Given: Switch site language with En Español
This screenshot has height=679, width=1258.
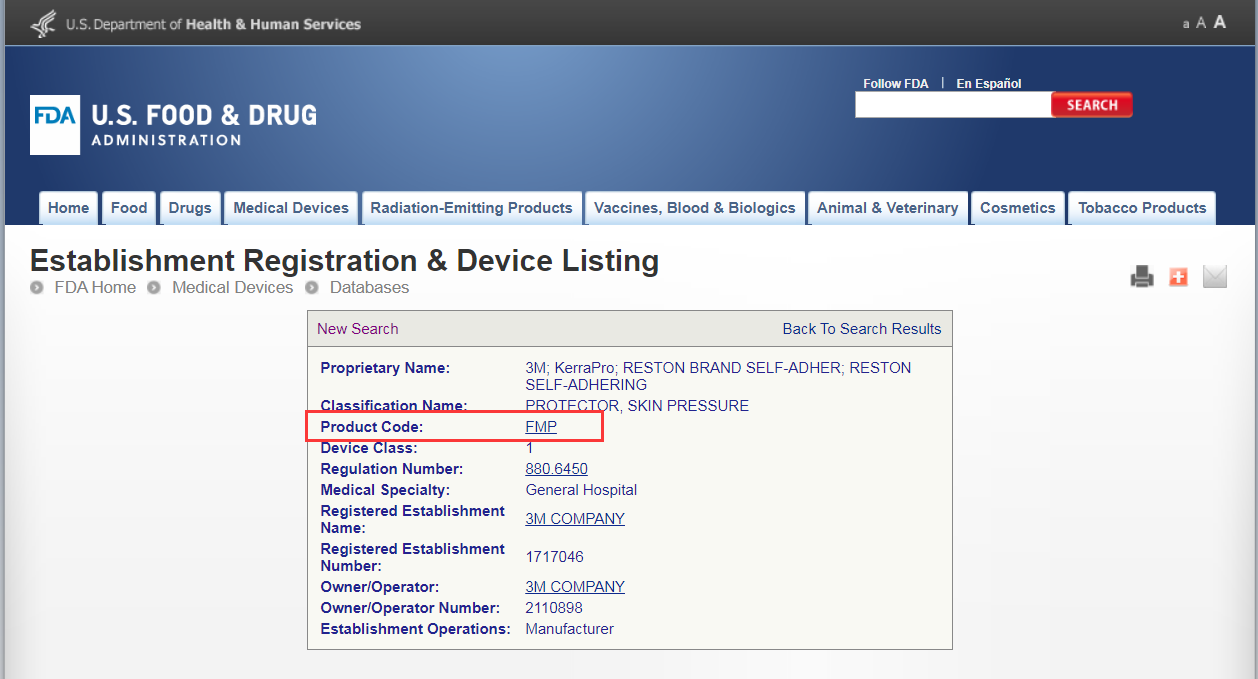Looking at the screenshot, I should (988, 84).
